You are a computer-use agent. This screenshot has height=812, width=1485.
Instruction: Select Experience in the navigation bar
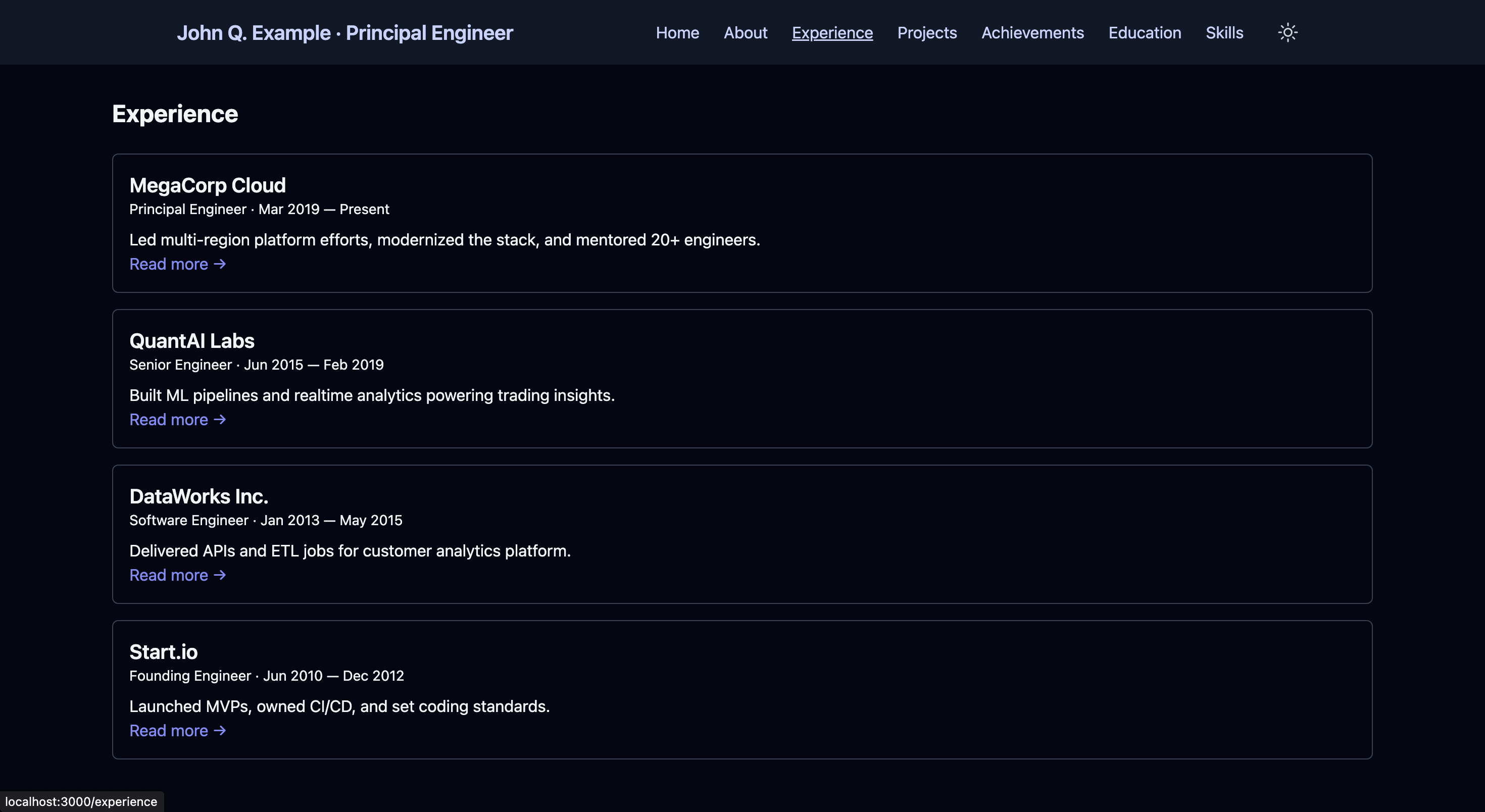tap(832, 33)
